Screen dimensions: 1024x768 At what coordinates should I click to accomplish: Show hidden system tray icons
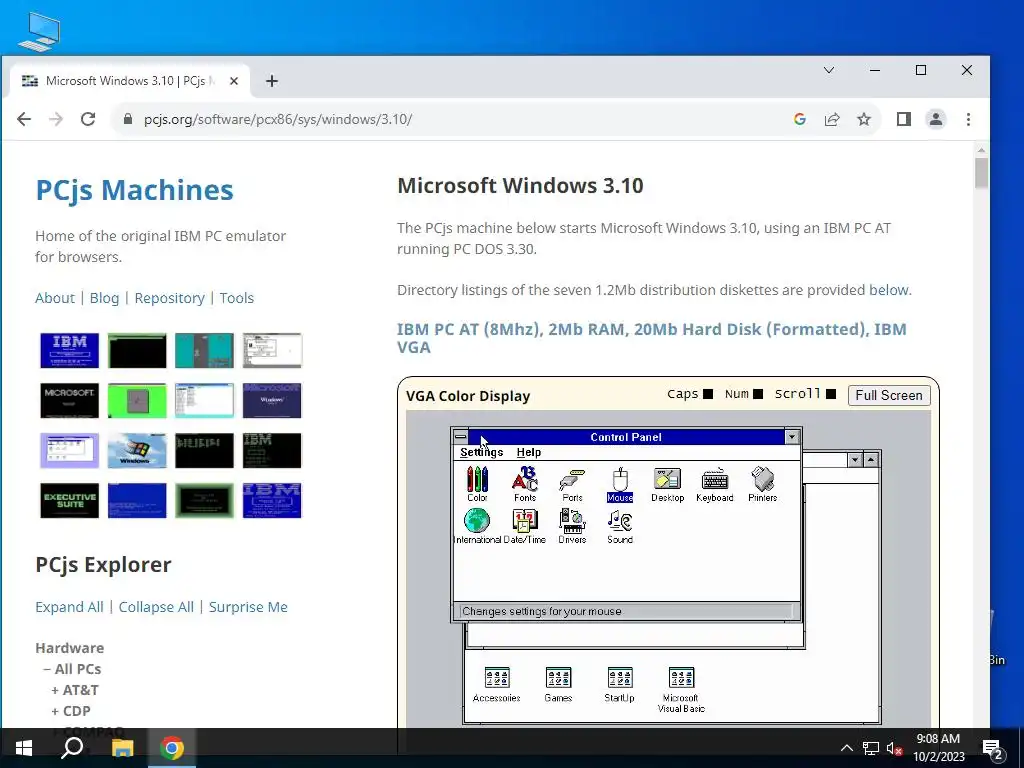coord(846,748)
